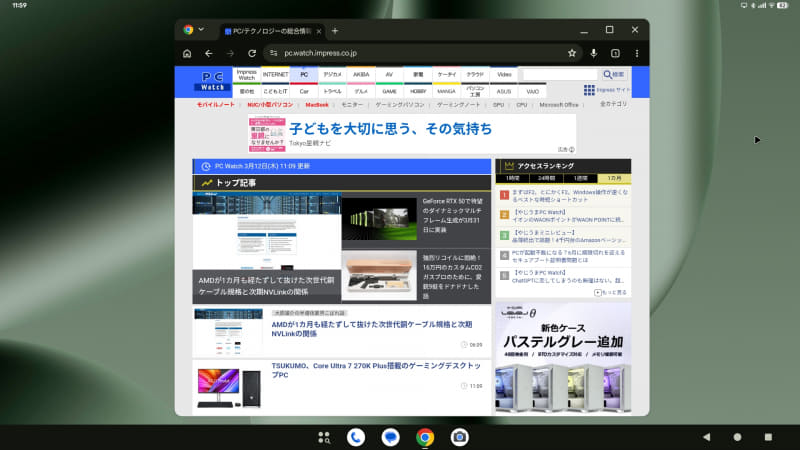The height and width of the screenshot is (450, 800).
Task: Launch the Messages app from taskbar
Action: [390, 437]
